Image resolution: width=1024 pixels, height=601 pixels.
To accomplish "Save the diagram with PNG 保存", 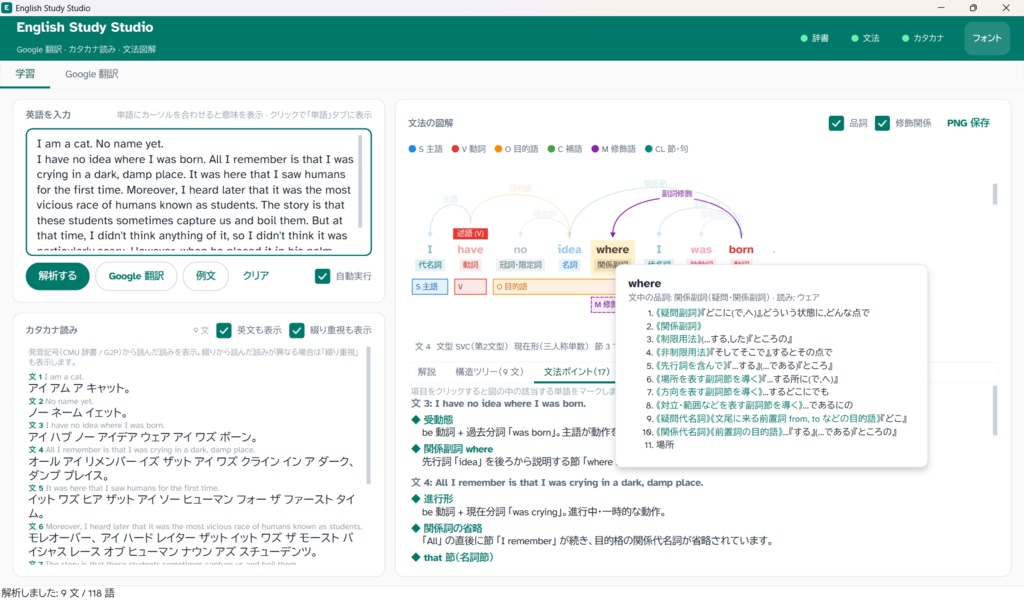I will (968, 123).
